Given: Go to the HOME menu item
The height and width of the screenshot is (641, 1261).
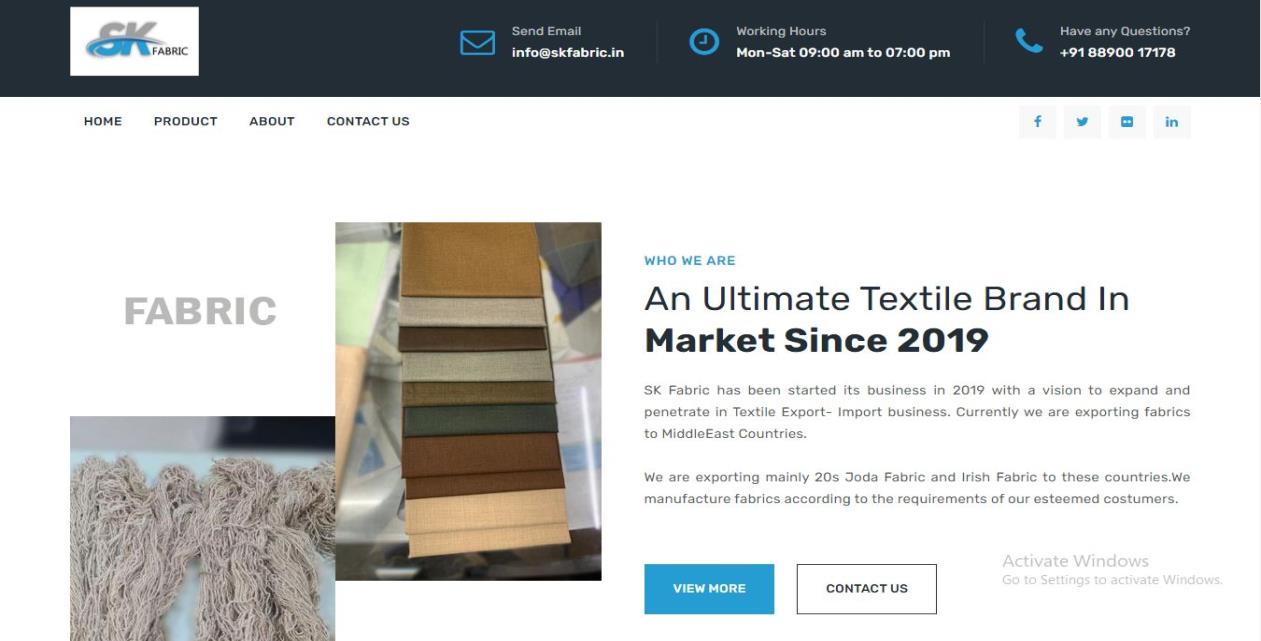Looking at the screenshot, I should tap(103, 121).
